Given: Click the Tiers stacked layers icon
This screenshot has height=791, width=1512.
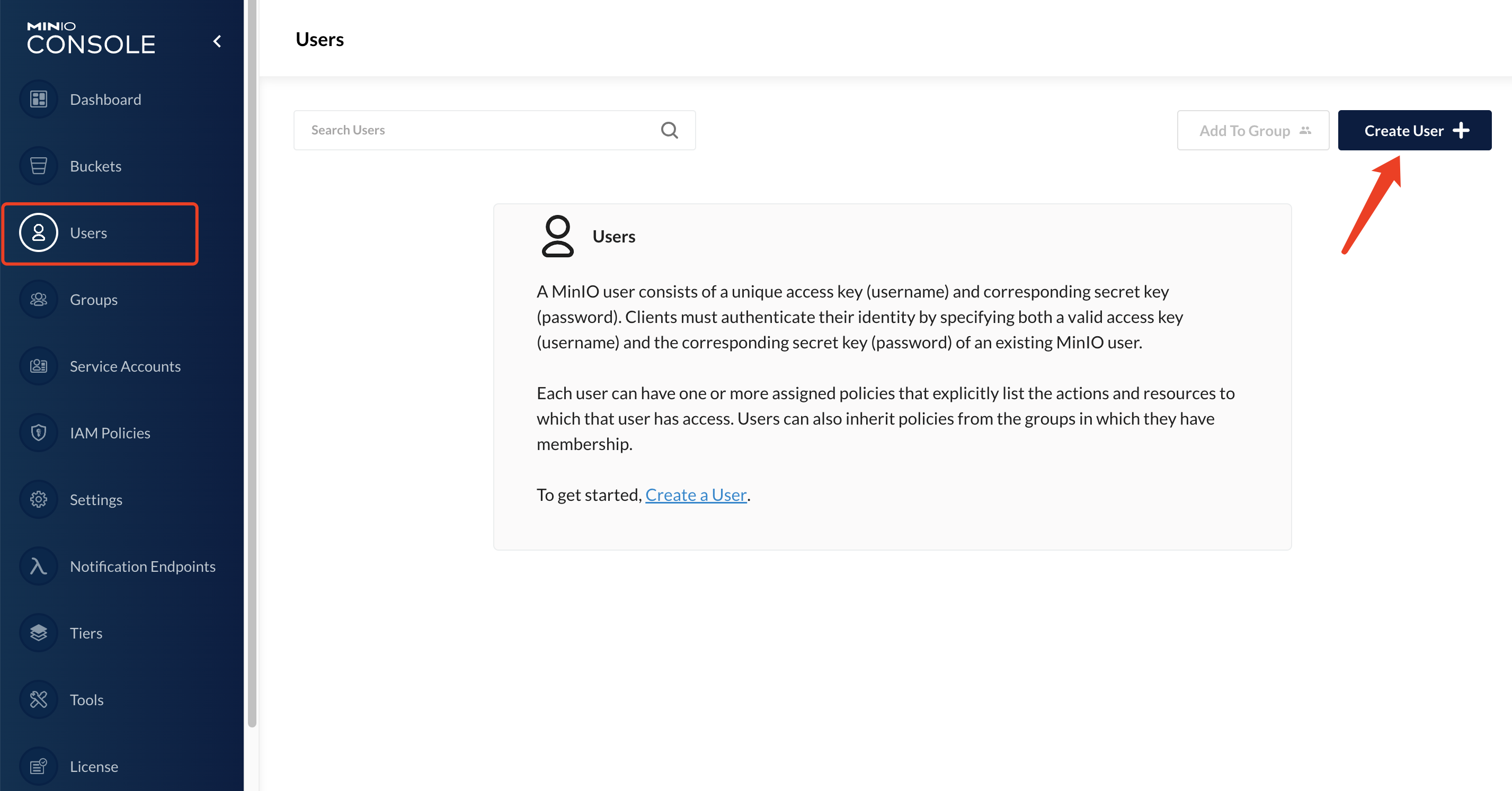Looking at the screenshot, I should (x=37, y=632).
